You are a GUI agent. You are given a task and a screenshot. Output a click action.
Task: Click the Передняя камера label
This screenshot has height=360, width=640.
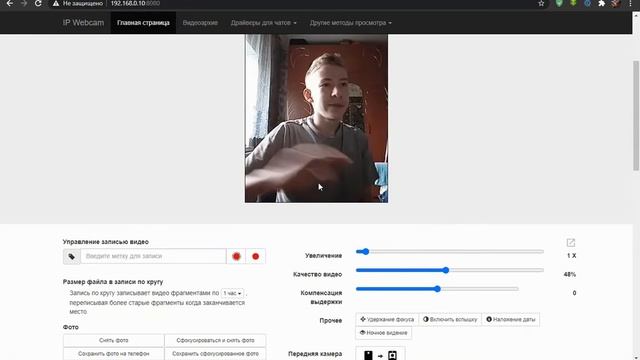[315, 354]
